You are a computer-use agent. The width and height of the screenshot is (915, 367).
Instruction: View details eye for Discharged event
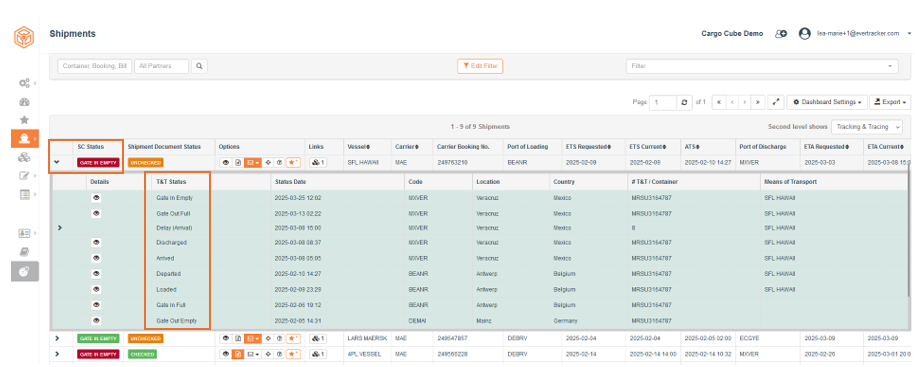(x=96, y=242)
